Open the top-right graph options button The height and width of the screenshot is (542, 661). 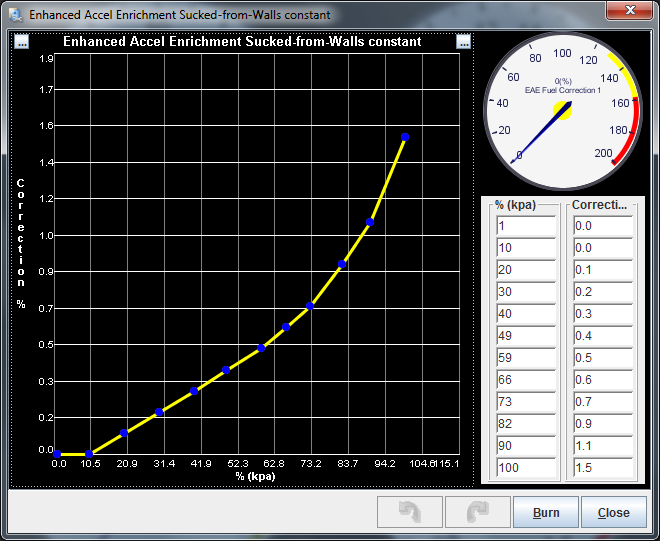pos(463,42)
